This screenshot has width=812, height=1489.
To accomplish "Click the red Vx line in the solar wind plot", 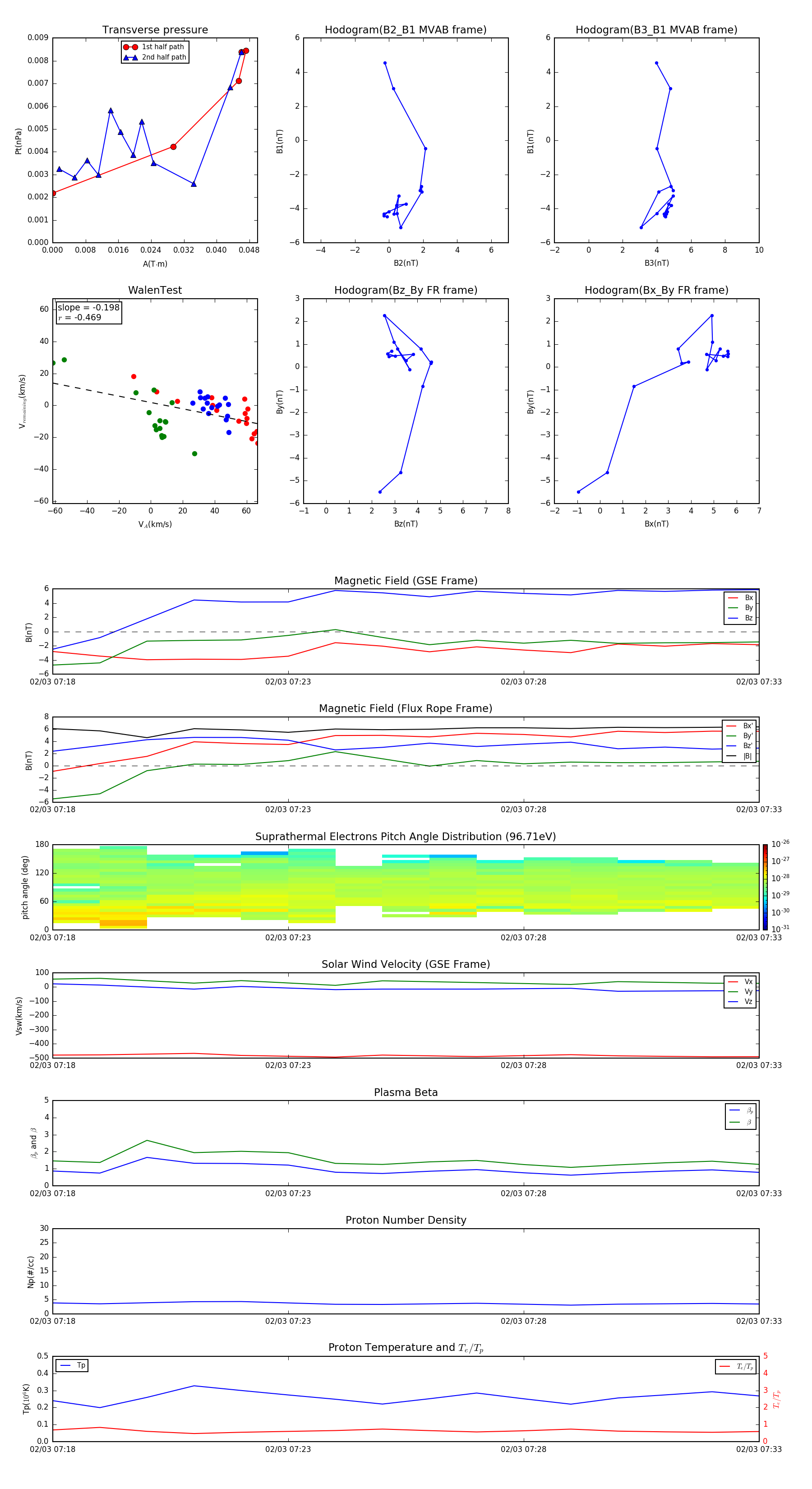I will coord(406,1056).
